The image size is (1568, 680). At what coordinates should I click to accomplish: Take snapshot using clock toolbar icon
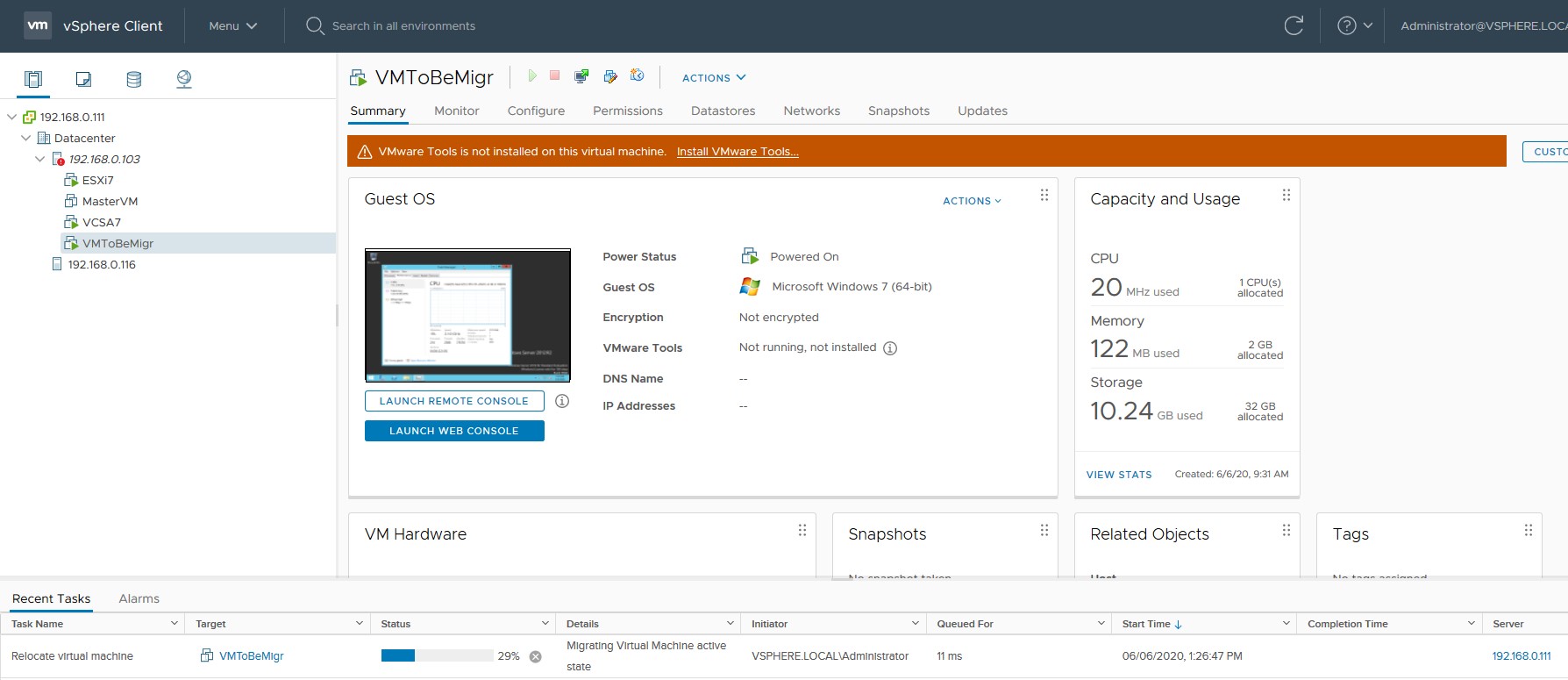click(638, 76)
